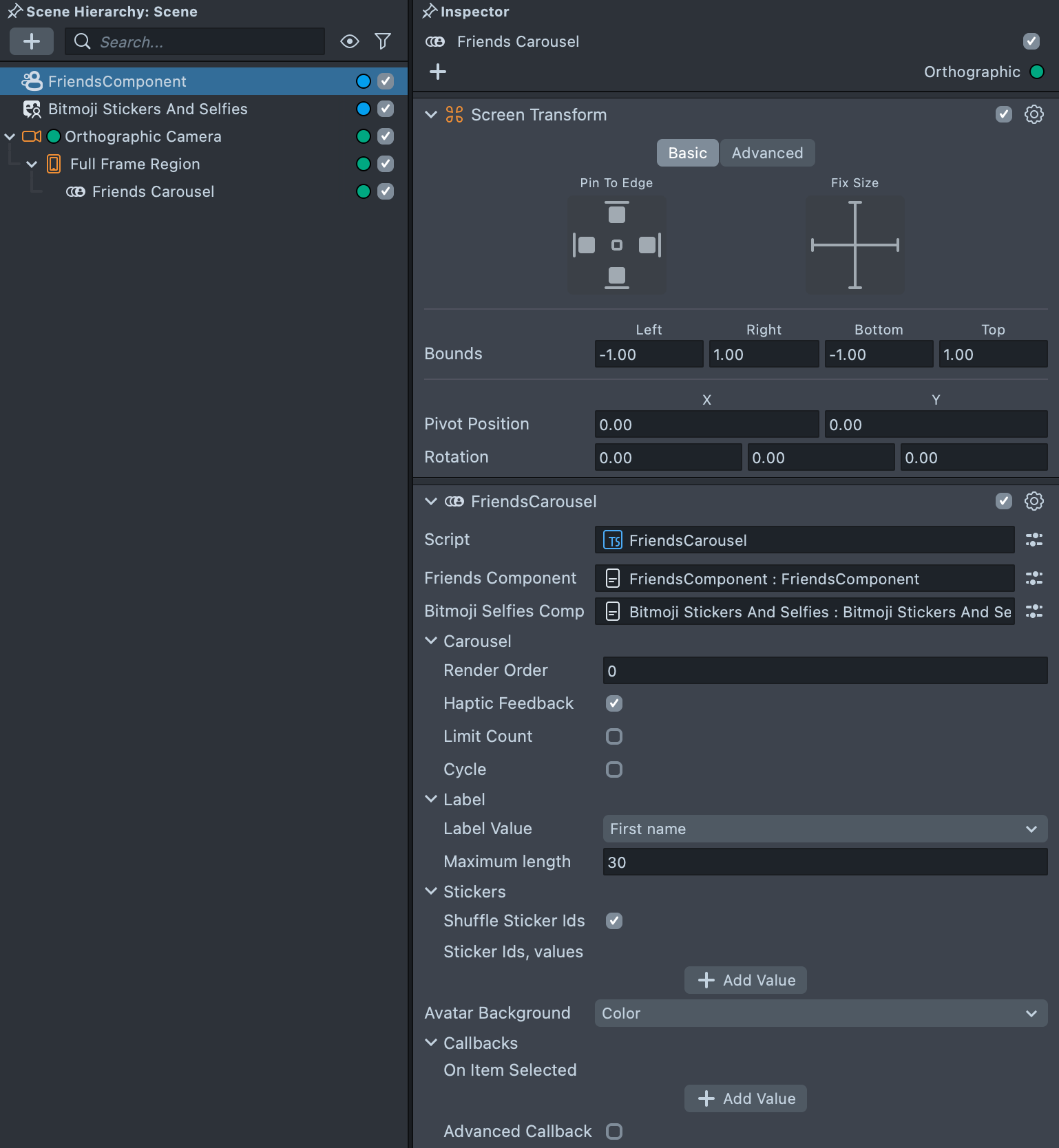Click the blue layer dot for FriendsComponent

(x=364, y=81)
